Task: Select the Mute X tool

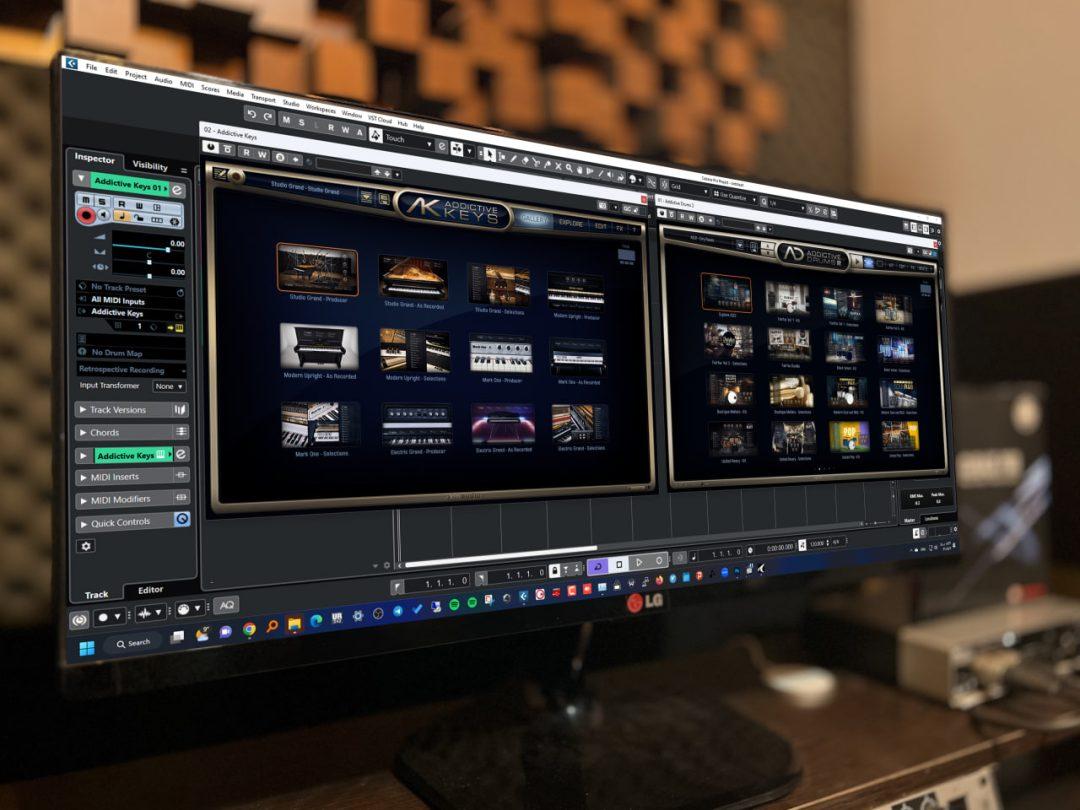Action: (558, 165)
